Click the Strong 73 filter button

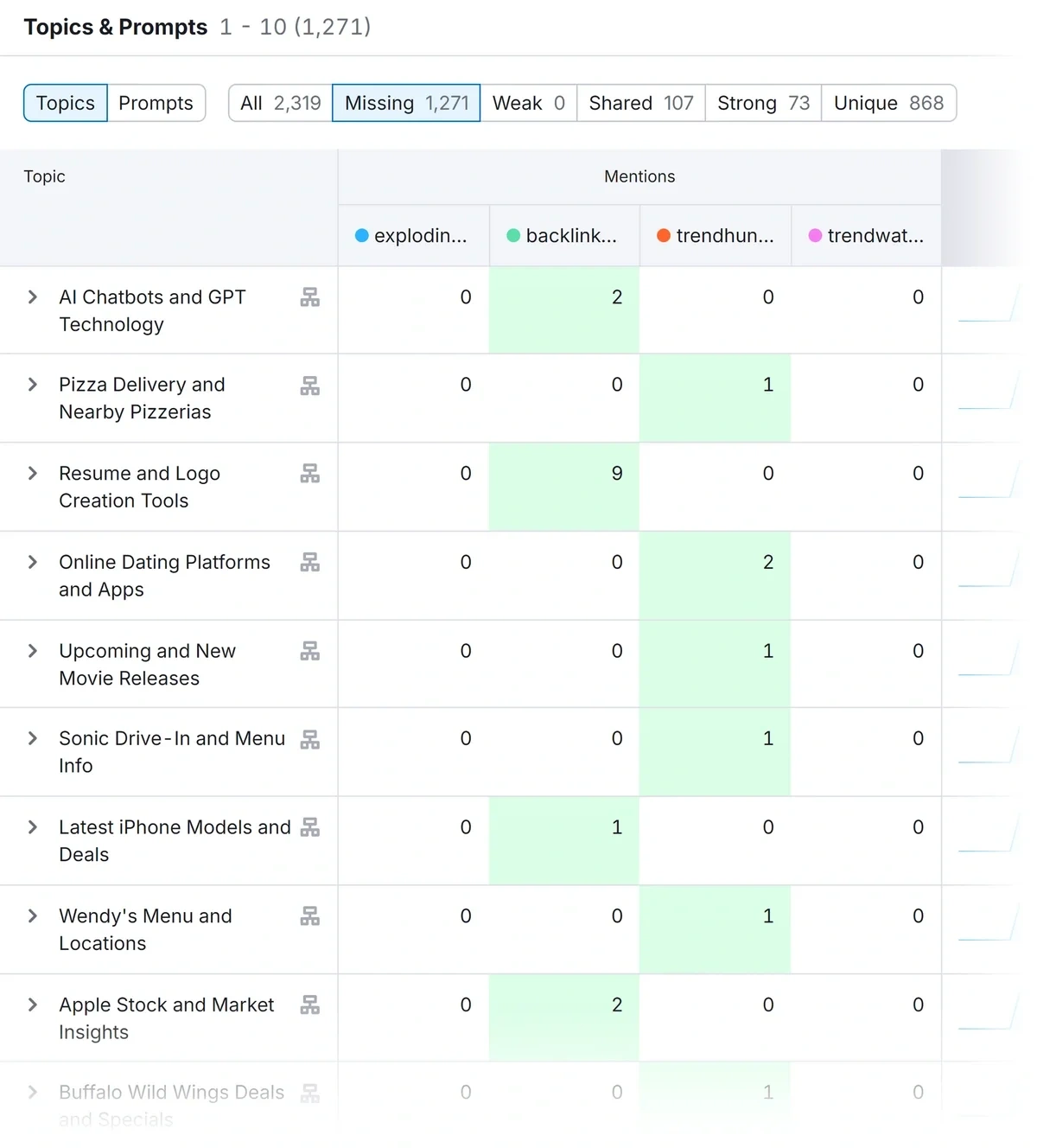coord(761,103)
